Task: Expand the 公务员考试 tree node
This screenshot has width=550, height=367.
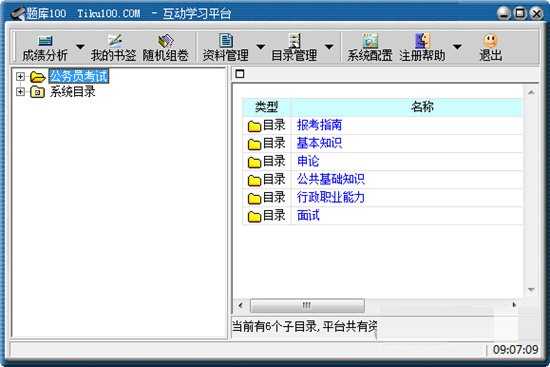Action: 20,76
